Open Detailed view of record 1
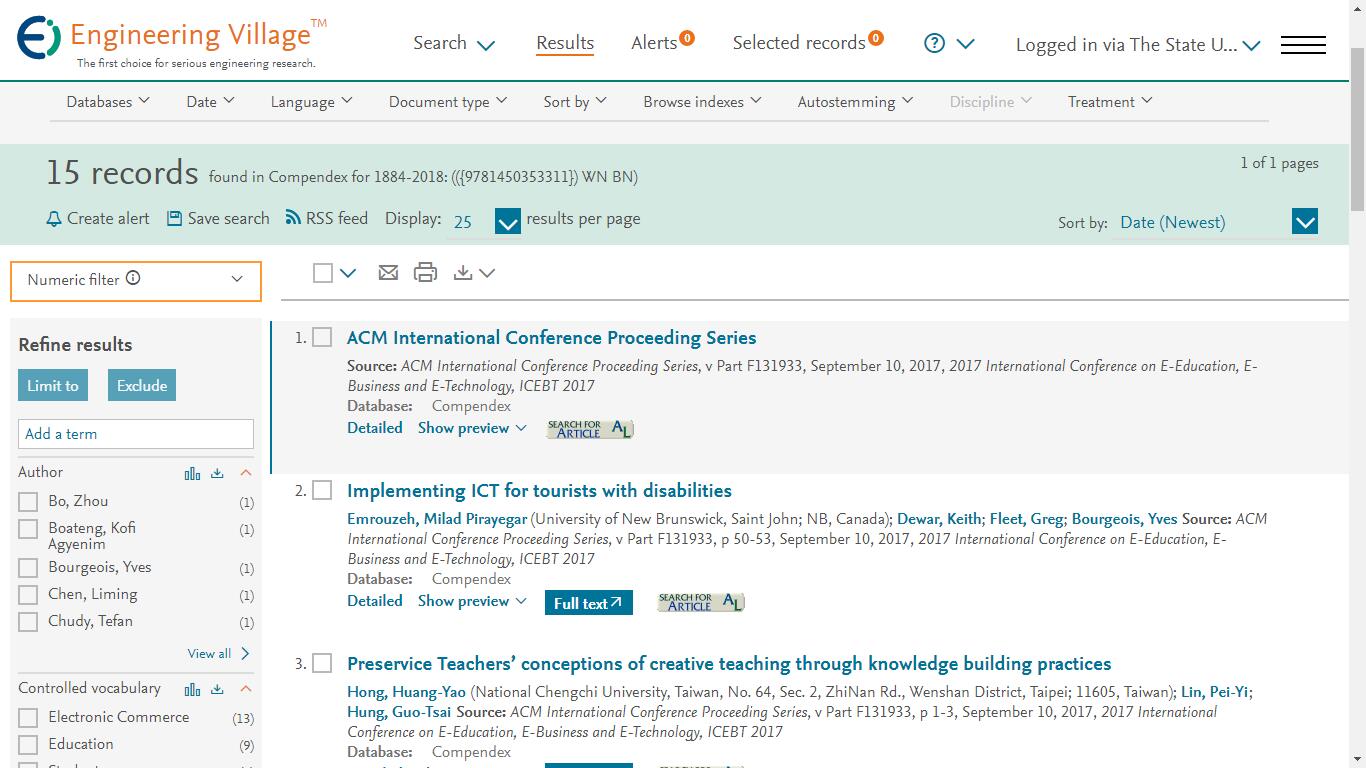The image size is (1366, 768). 375,428
